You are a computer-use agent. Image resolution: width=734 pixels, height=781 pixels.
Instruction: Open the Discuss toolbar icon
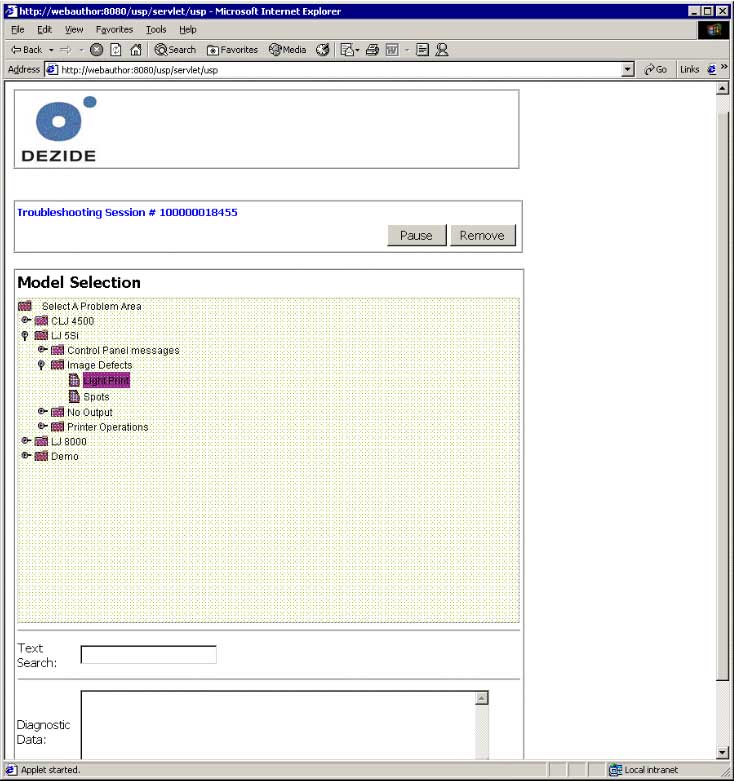[422, 50]
